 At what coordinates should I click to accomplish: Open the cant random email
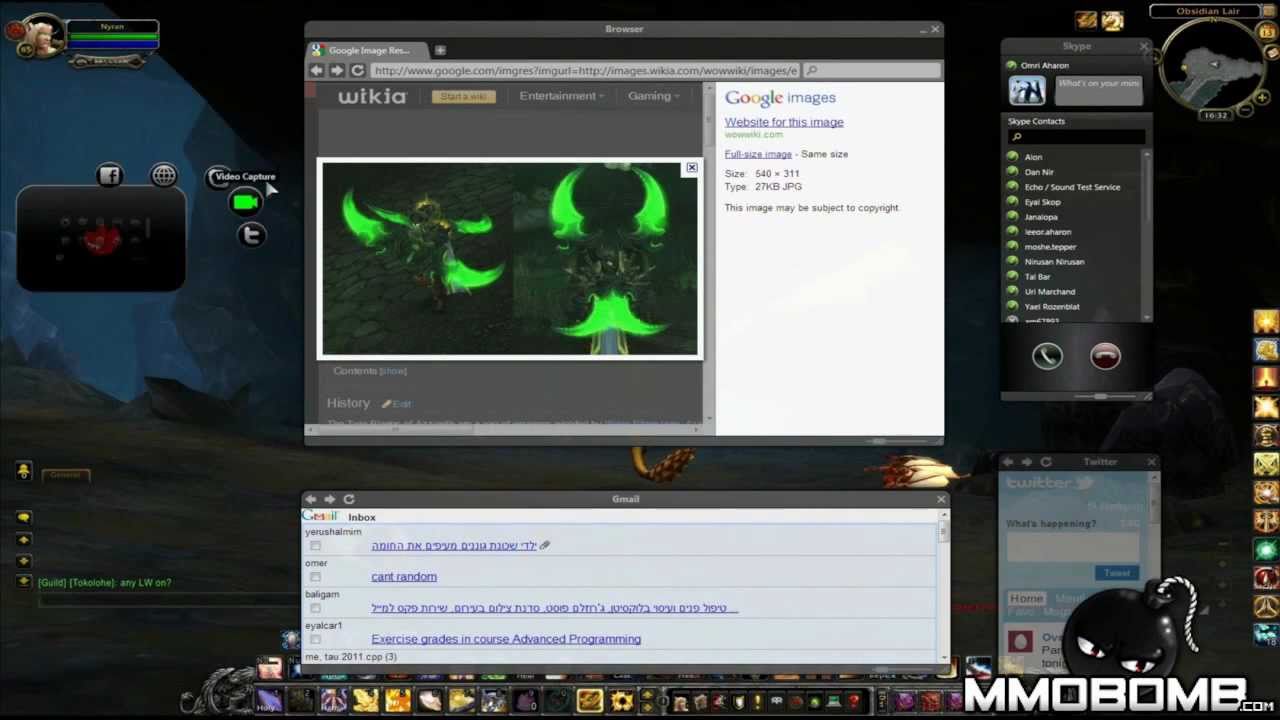pyautogui.click(x=404, y=577)
